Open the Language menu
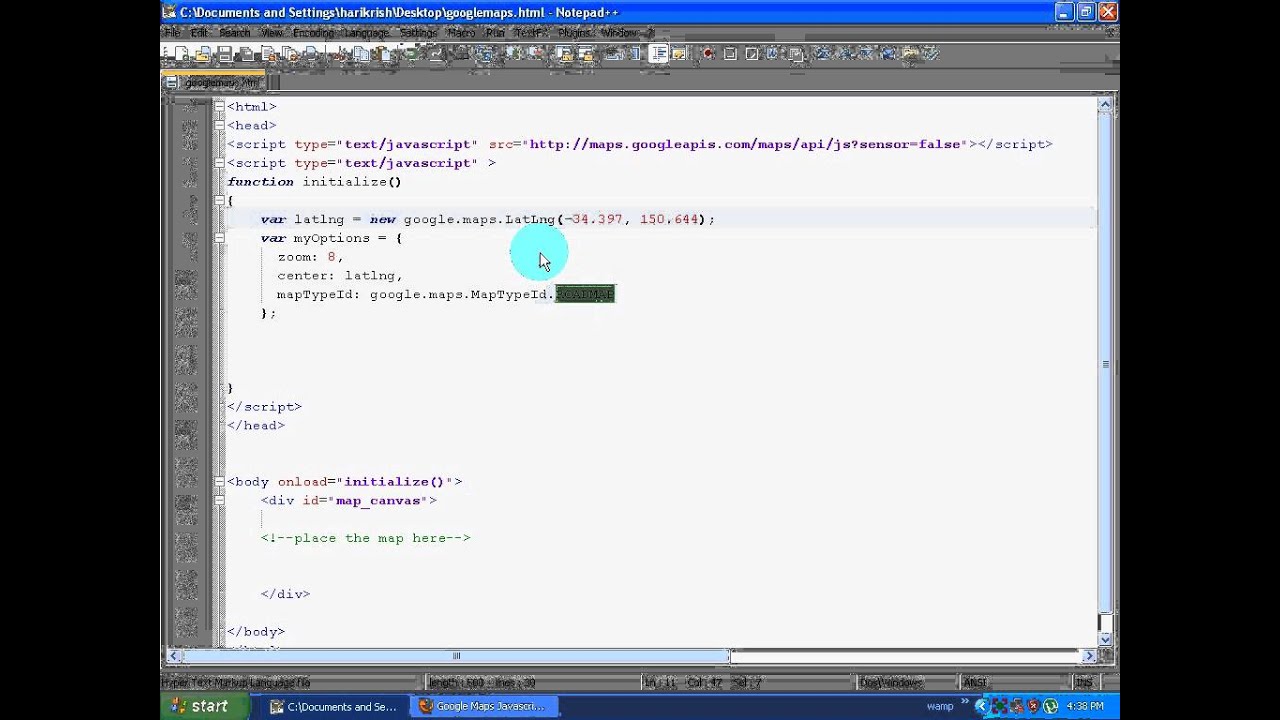 click(367, 33)
